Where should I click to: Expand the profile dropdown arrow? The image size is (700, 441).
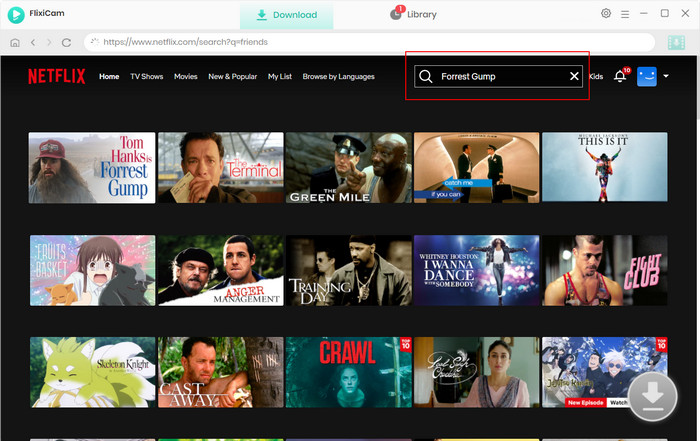tap(666, 76)
